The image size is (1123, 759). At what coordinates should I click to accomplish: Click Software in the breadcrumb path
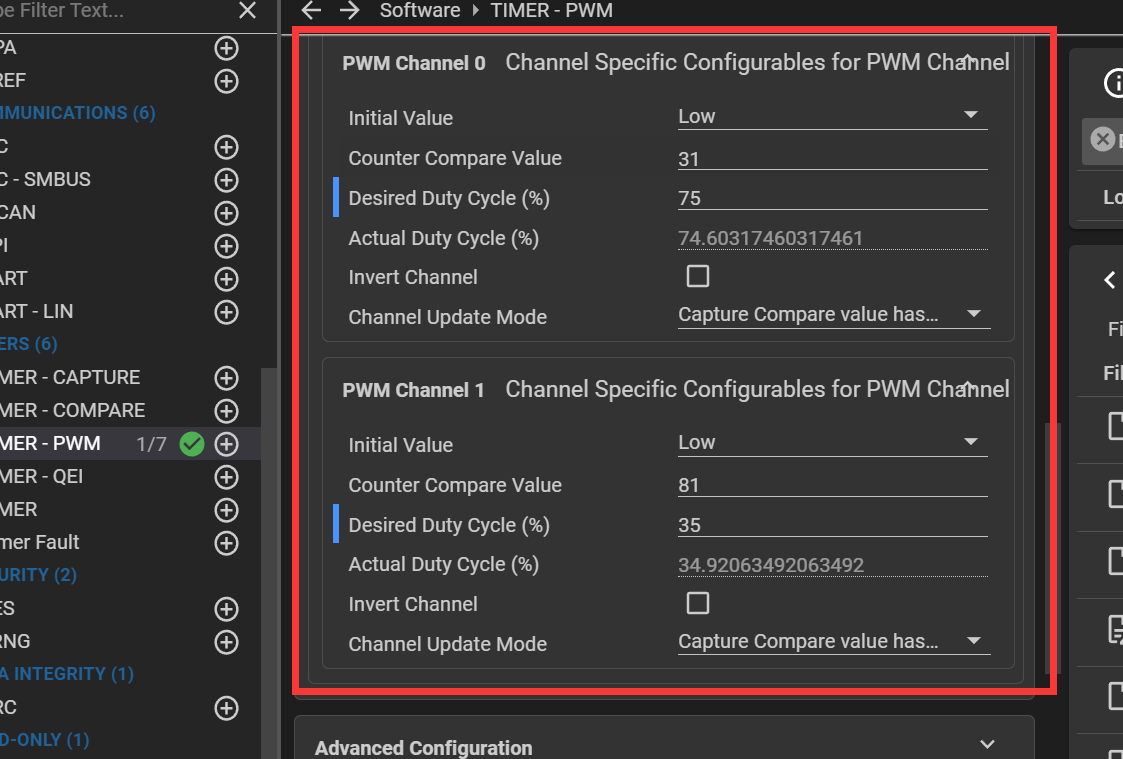[420, 11]
